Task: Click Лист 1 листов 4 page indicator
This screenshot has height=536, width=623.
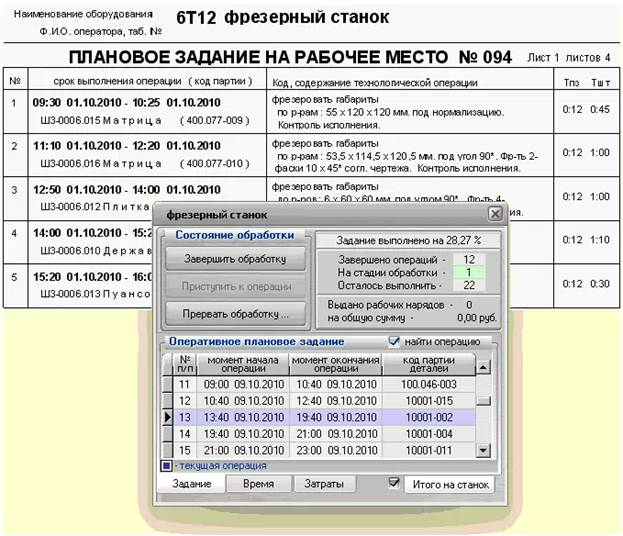Action: 569,58
